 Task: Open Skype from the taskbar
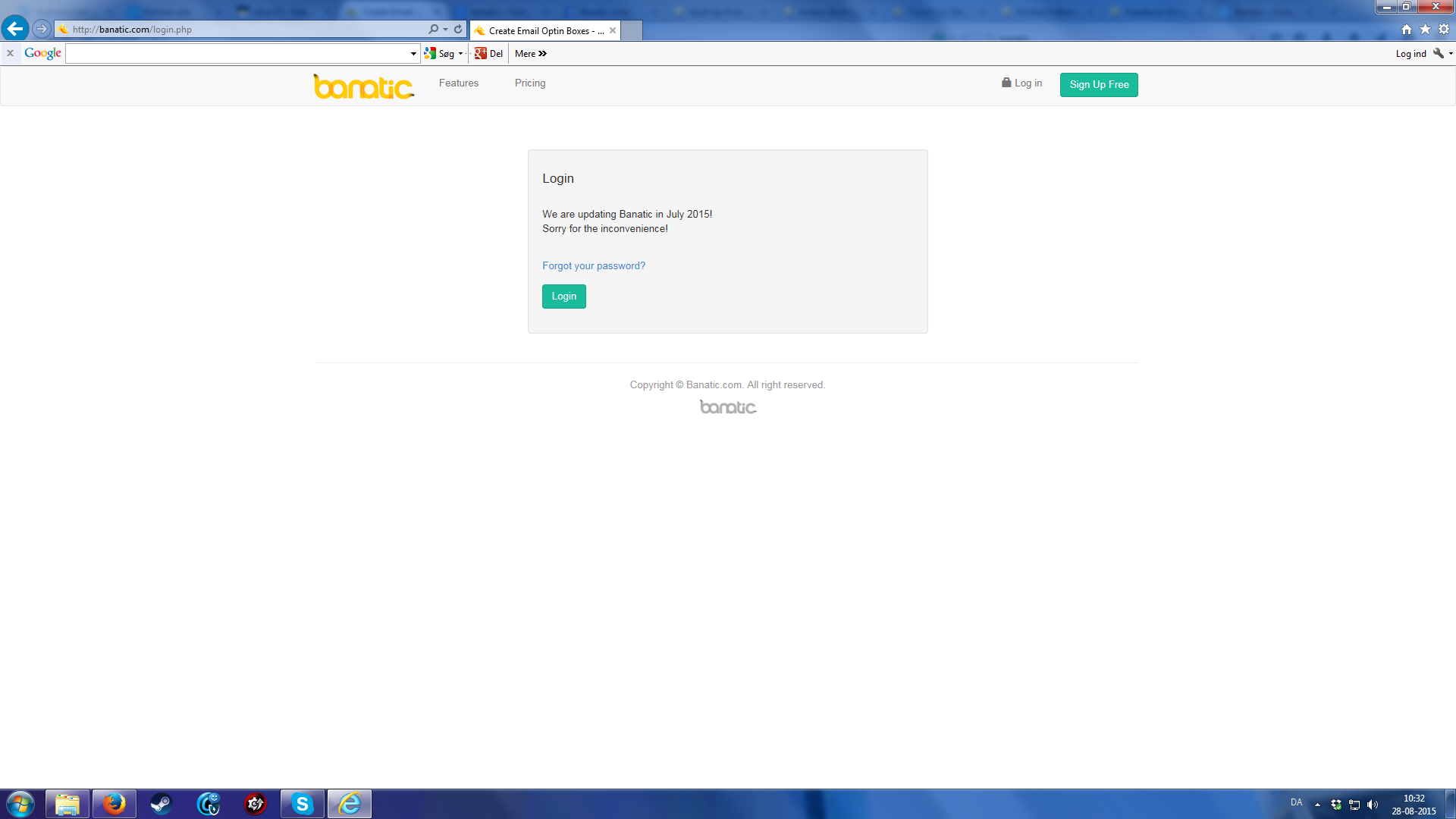point(303,804)
